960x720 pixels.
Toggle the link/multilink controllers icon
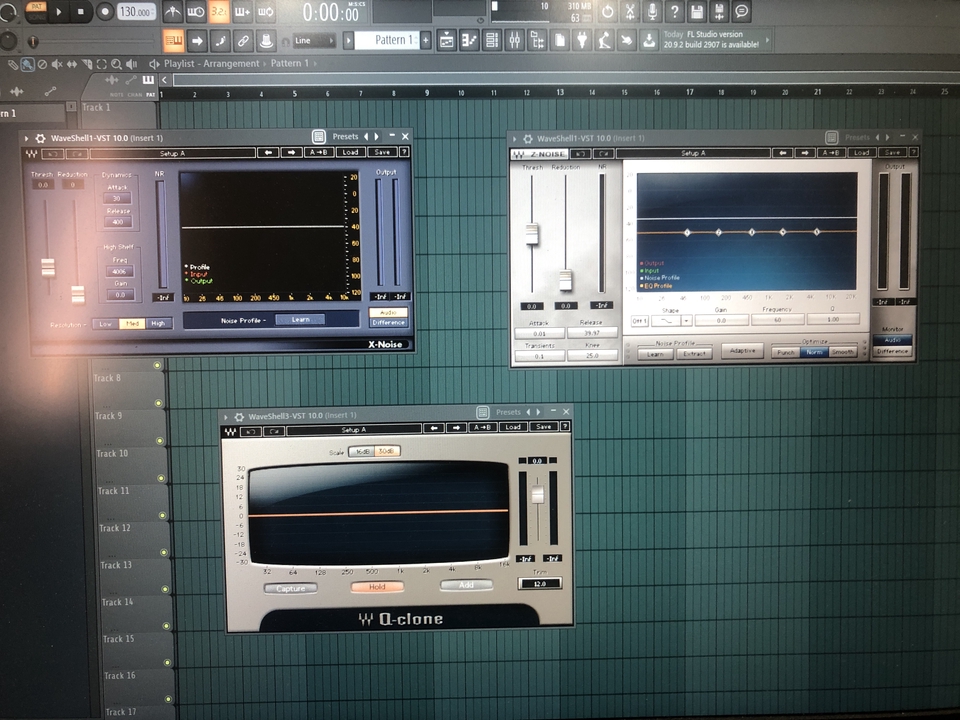243,41
